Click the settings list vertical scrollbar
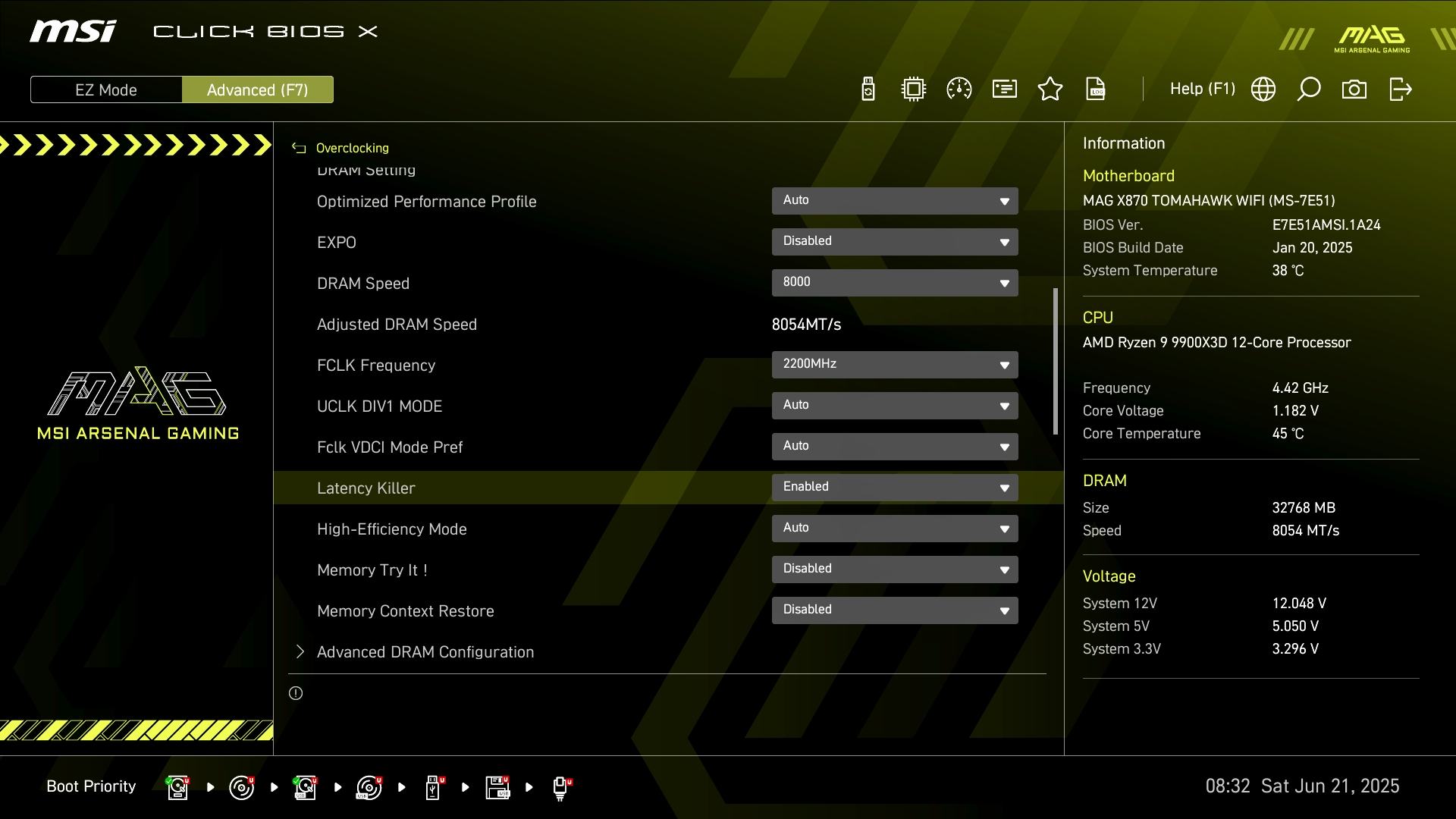This screenshot has width=1456, height=819. [1056, 361]
